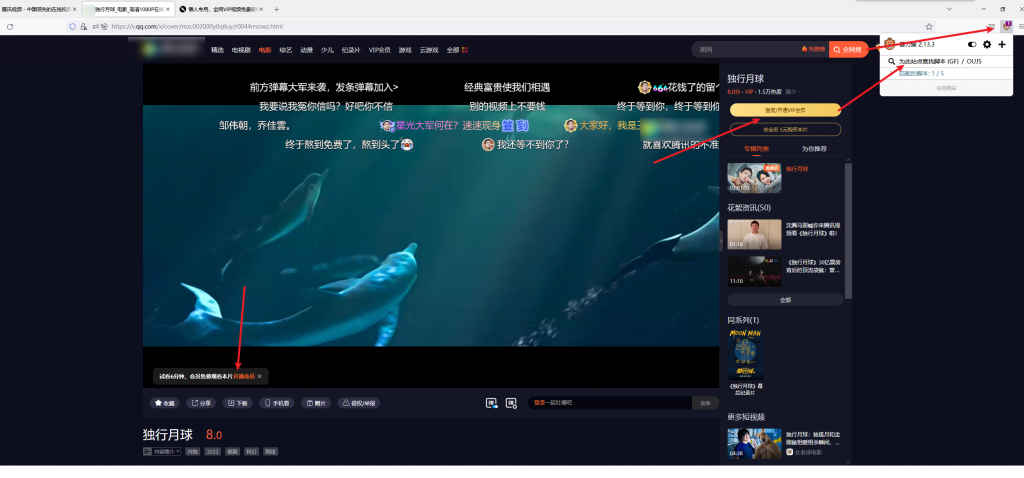Expand the 全部 categories menu
Screen dimensions: 1024x478
pyautogui.click(x=456, y=50)
